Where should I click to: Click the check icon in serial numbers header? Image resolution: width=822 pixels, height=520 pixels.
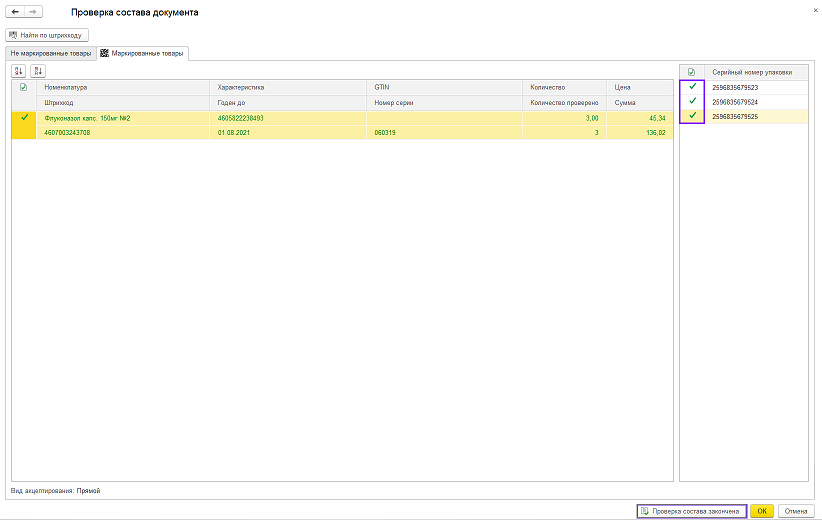(x=691, y=72)
